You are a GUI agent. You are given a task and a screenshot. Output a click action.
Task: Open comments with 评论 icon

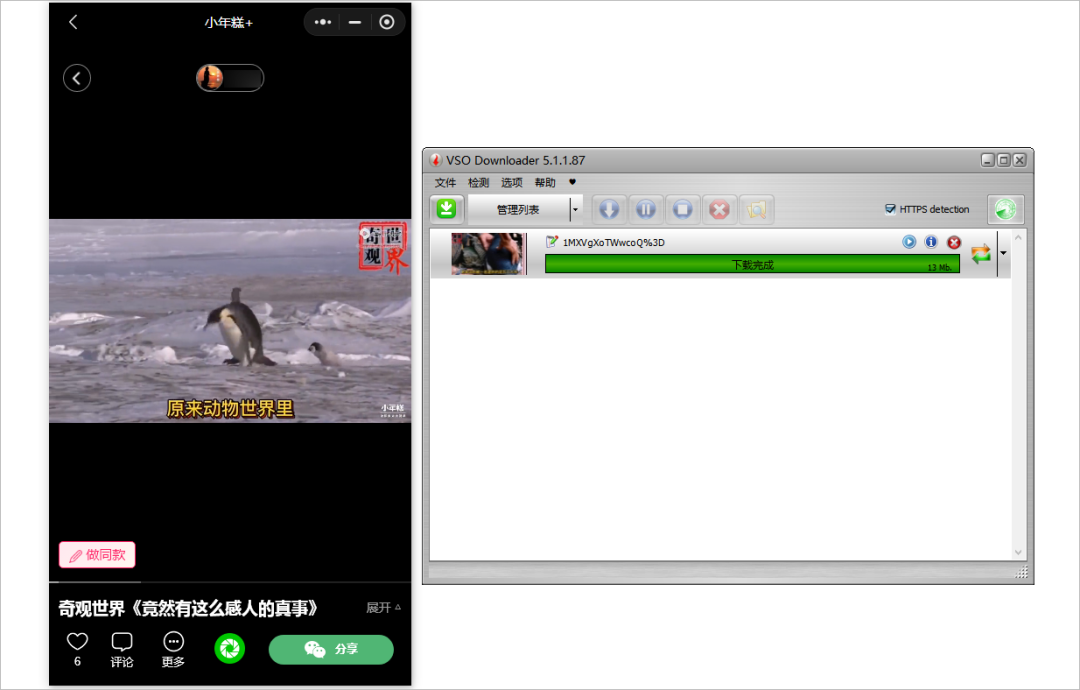[122, 649]
